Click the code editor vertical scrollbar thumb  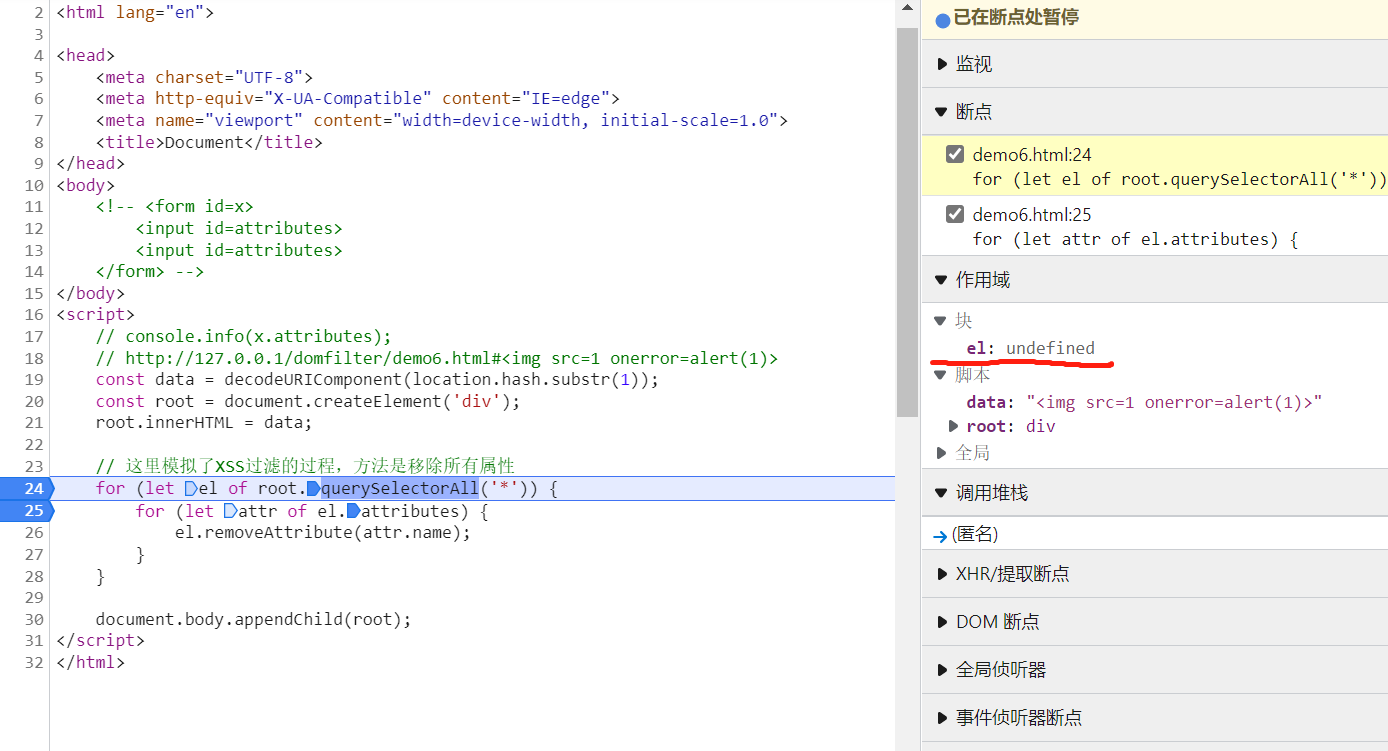pos(907,222)
